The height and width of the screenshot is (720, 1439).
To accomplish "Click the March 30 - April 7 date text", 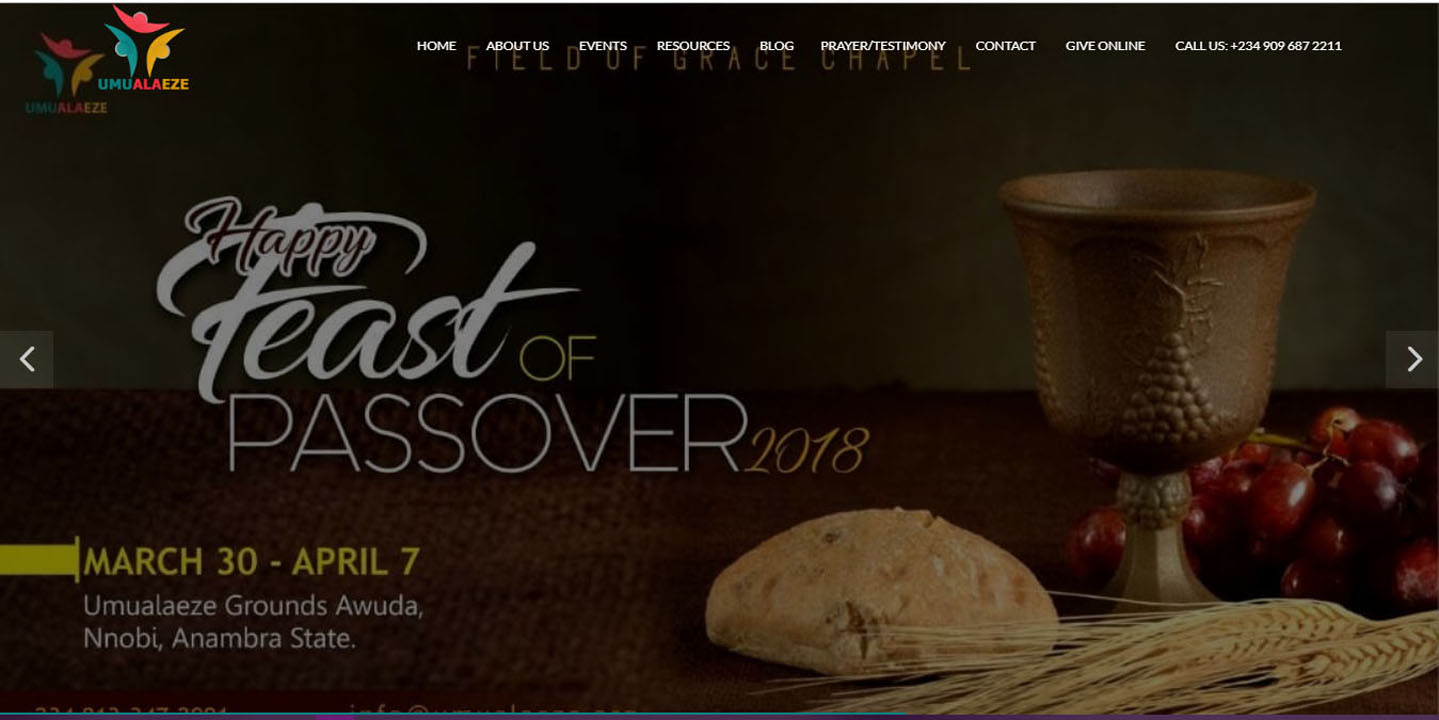I will (x=251, y=561).
